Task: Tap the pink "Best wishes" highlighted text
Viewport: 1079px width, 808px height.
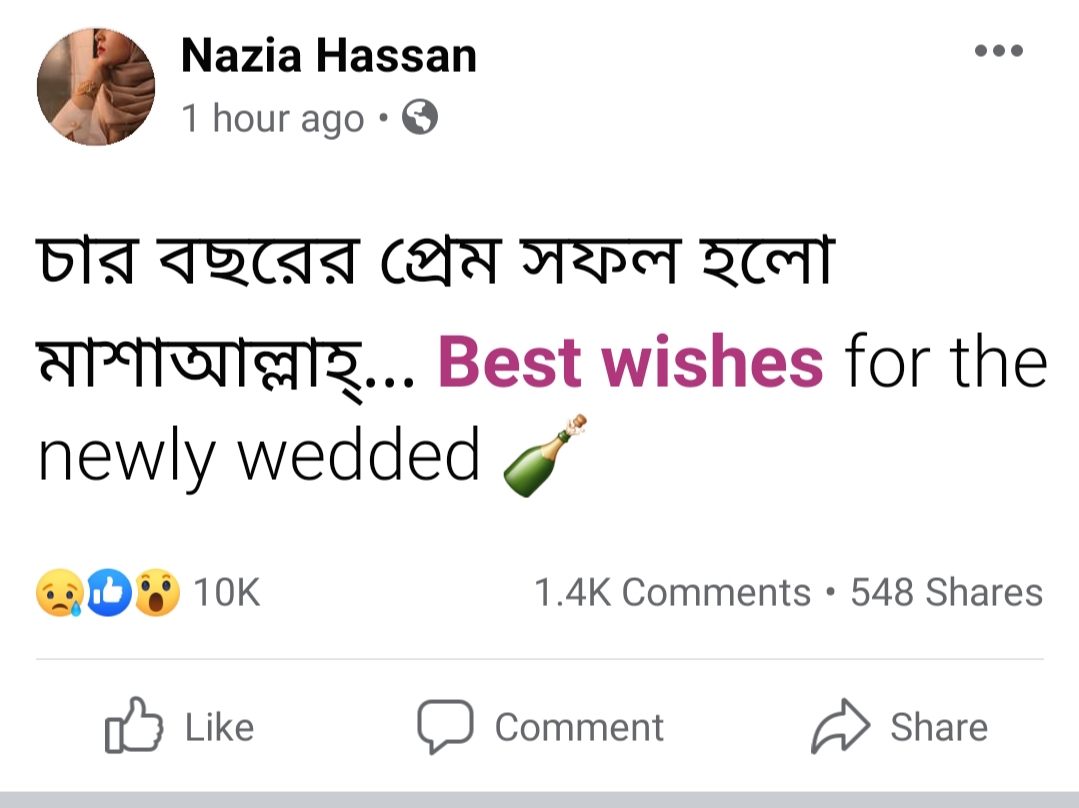Action: (x=630, y=365)
